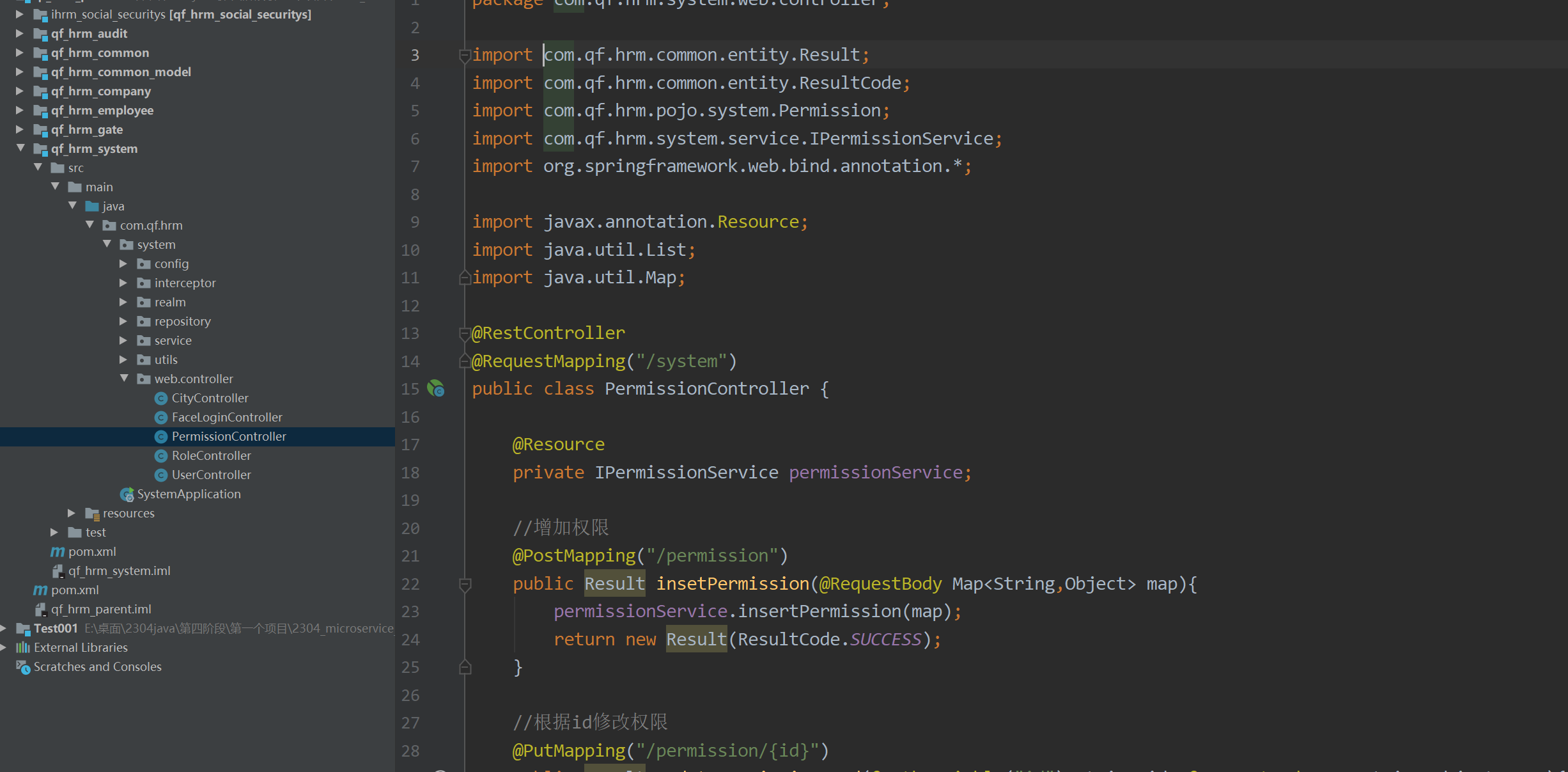Click the resources folder icon

coord(92,514)
